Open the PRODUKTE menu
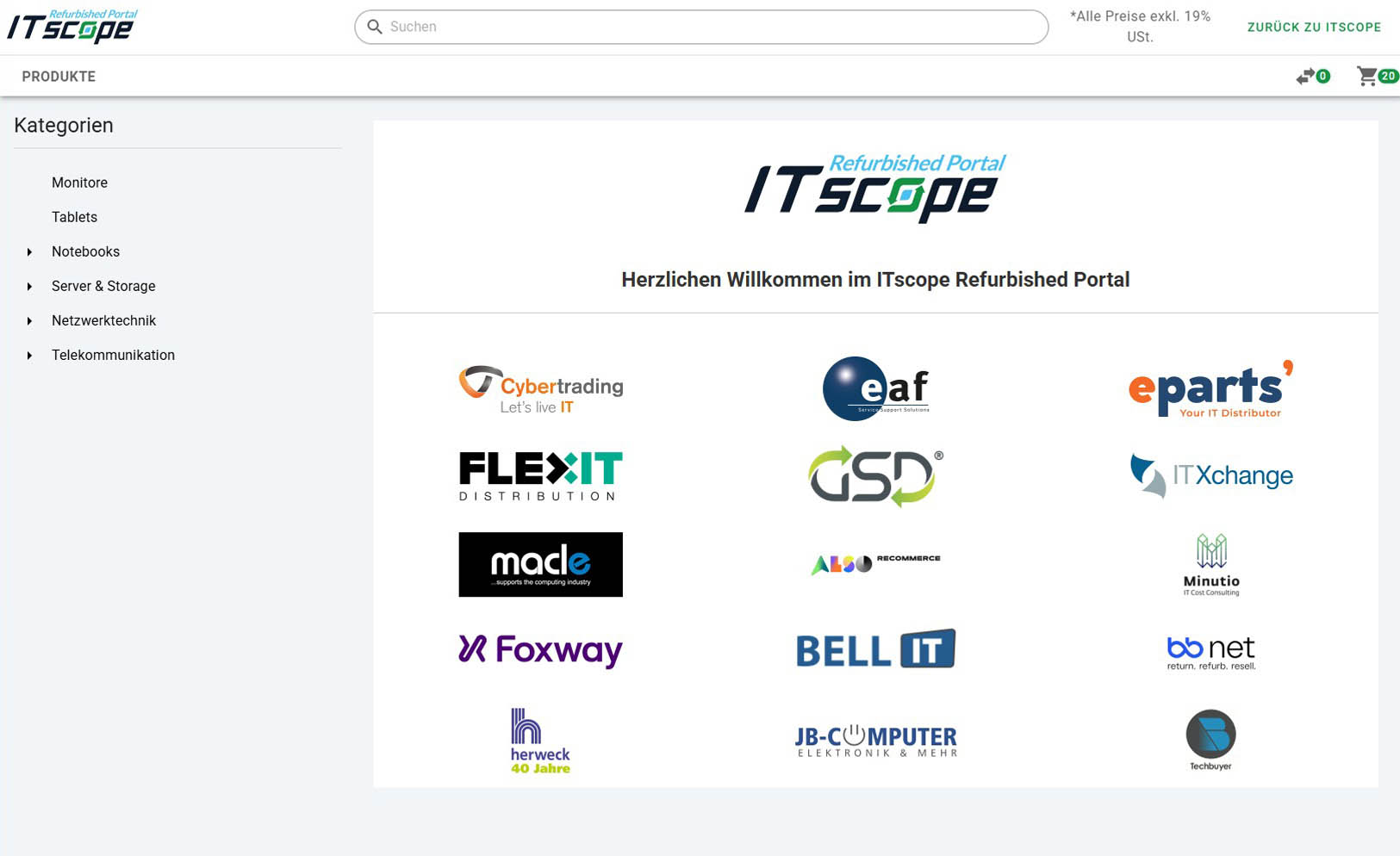This screenshot has width=1400, height=856. click(57, 76)
